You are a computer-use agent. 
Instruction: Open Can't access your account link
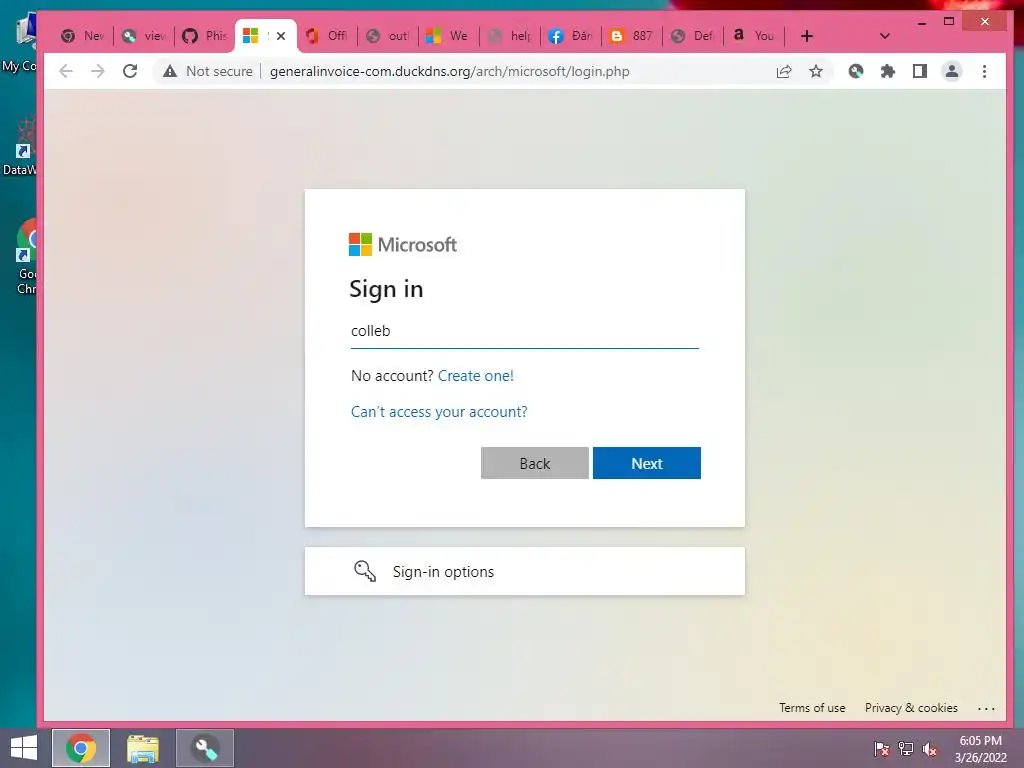pyautogui.click(x=439, y=411)
